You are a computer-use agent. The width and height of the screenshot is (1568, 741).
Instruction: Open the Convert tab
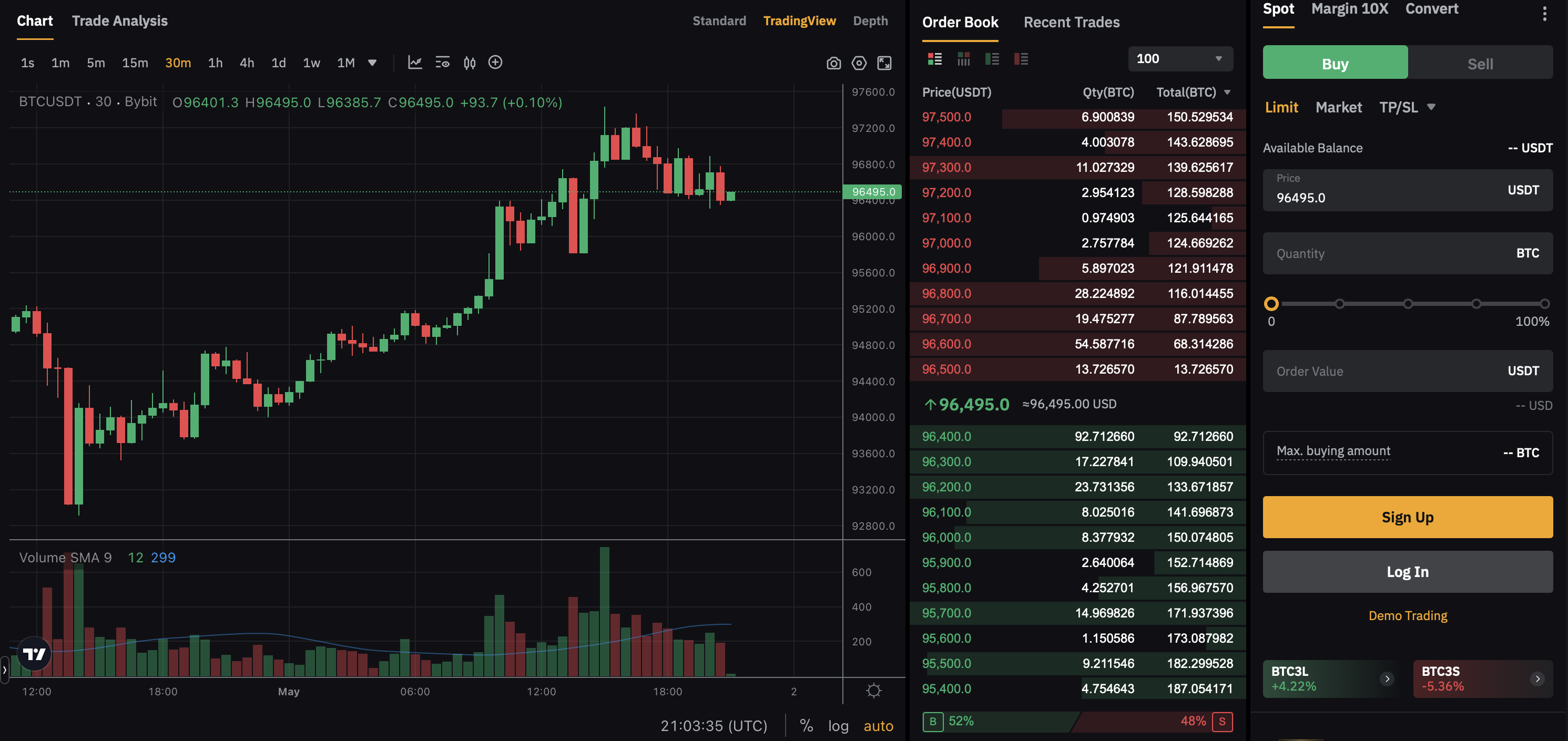pos(1432,9)
